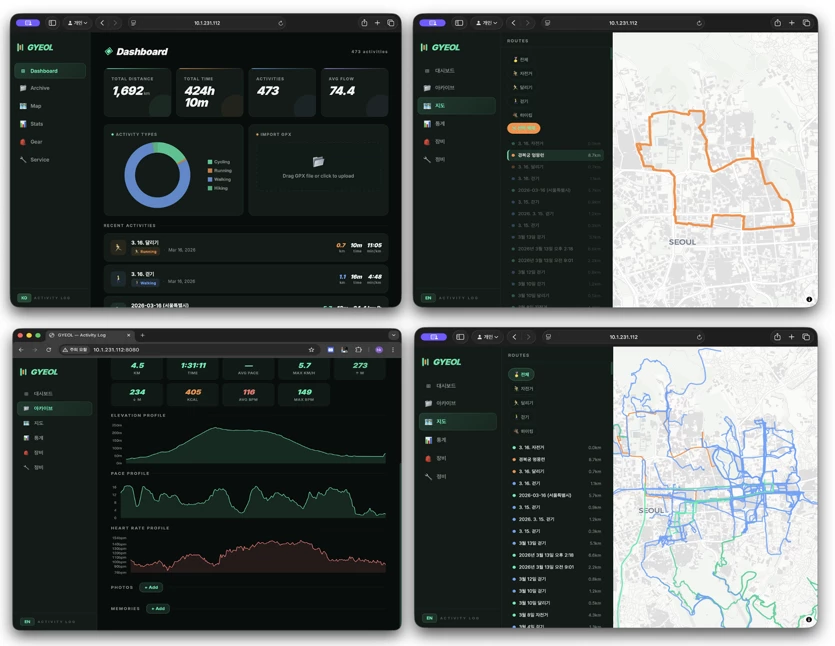Open Stats in the English sidebar
The width and height of the screenshot is (835, 646).
(37, 124)
